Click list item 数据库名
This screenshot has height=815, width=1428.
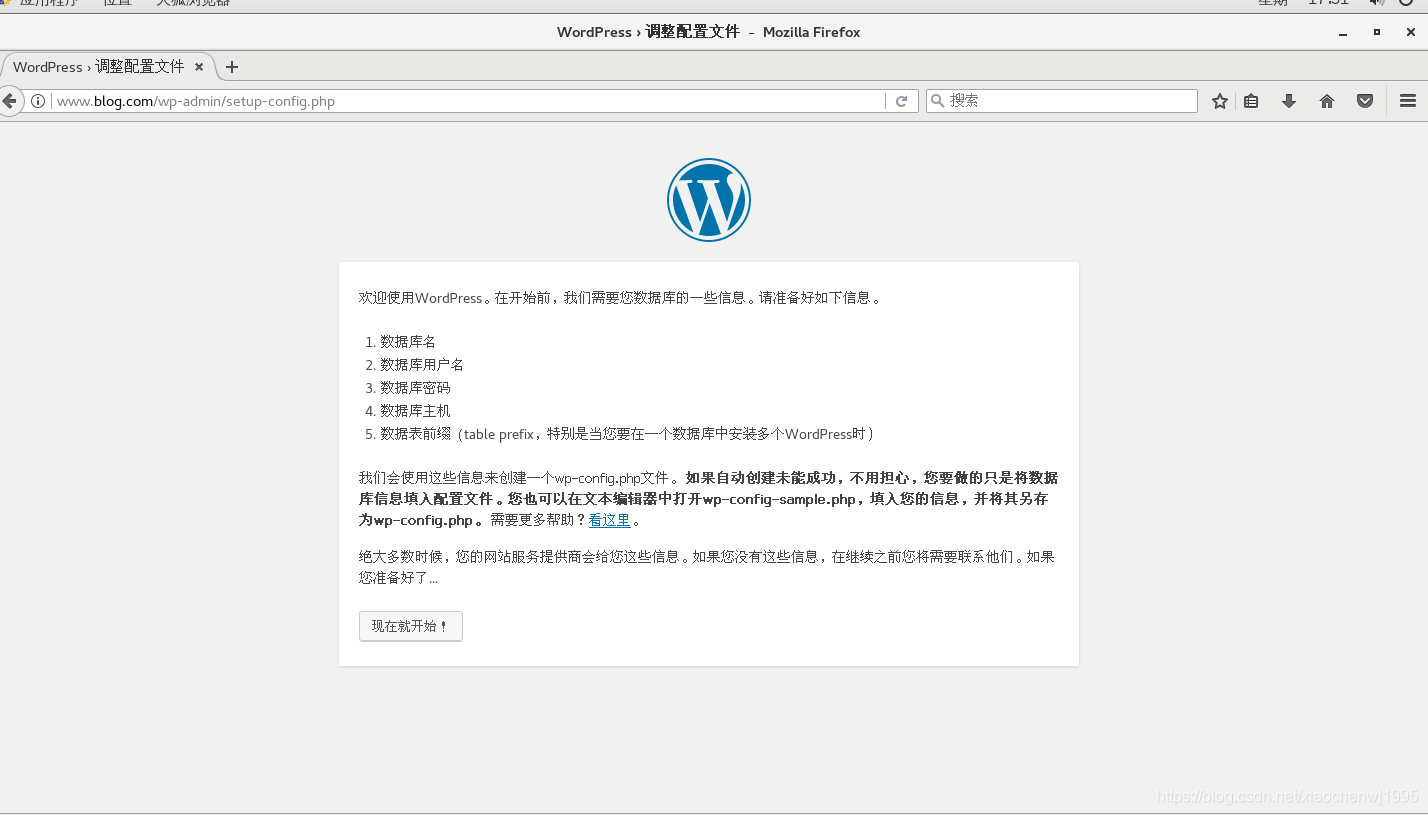(x=408, y=342)
